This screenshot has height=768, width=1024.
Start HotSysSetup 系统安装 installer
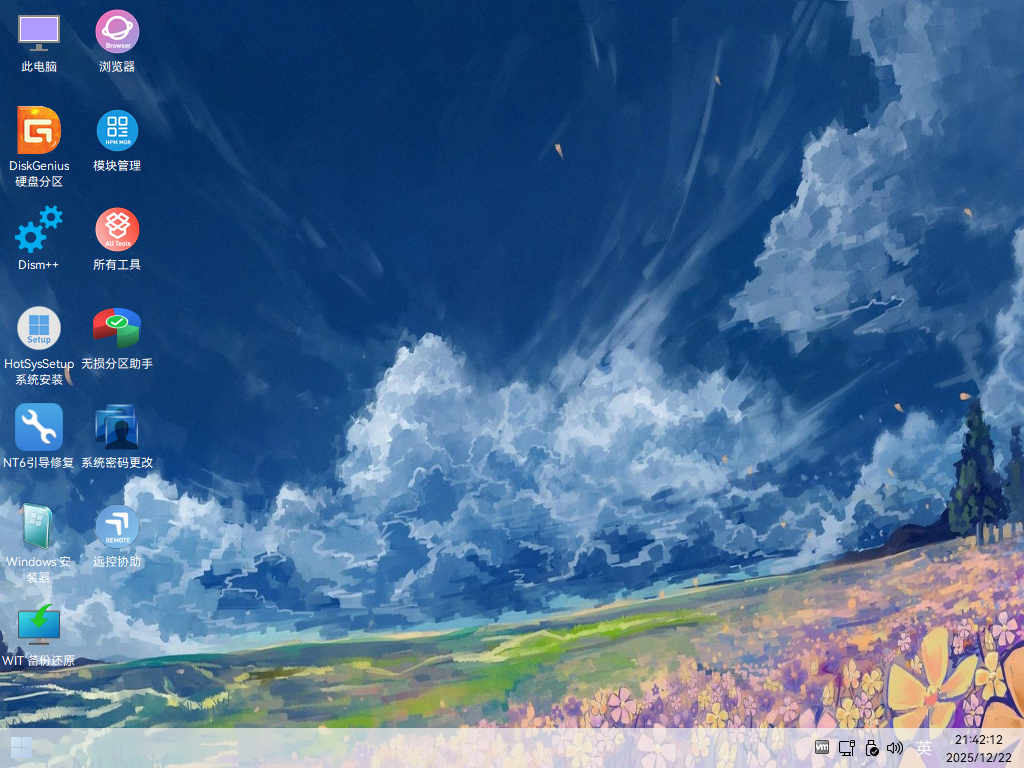[39, 328]
